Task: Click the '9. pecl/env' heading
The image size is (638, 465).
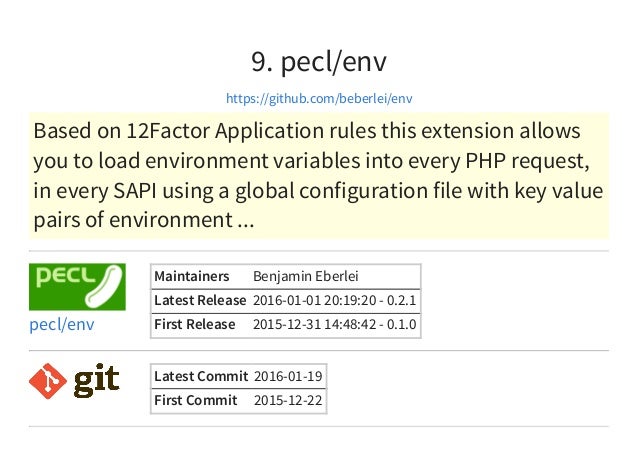Action: click(x=319, y=62)
